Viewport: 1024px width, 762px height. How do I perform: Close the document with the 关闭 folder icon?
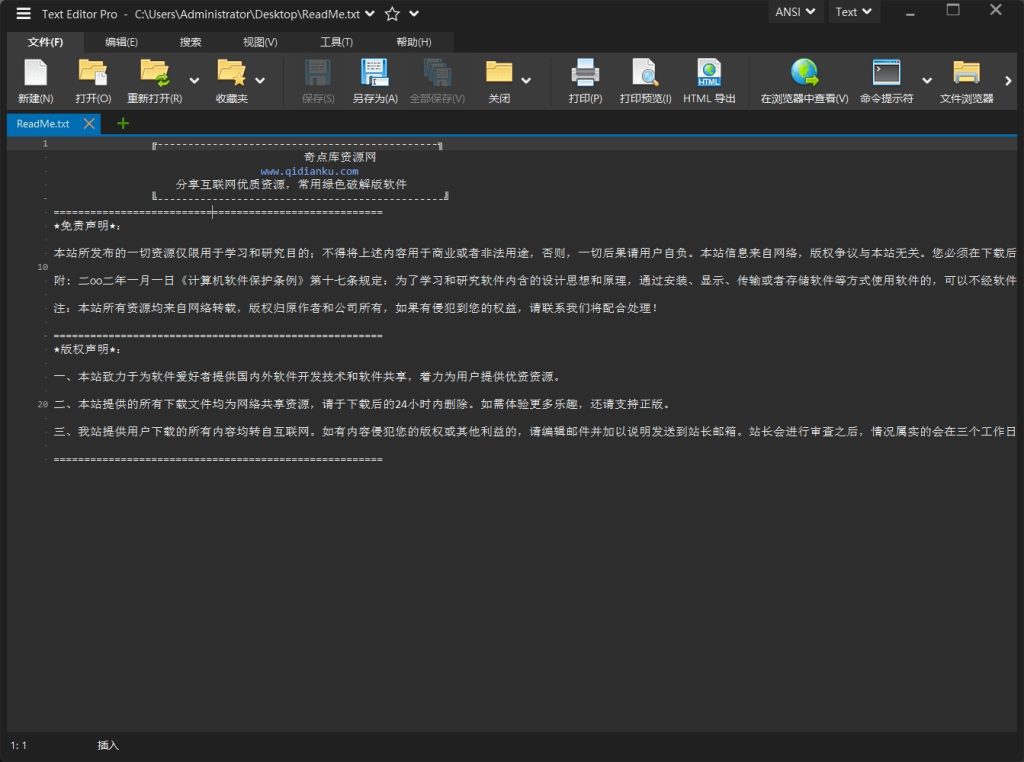coord(497,74)
